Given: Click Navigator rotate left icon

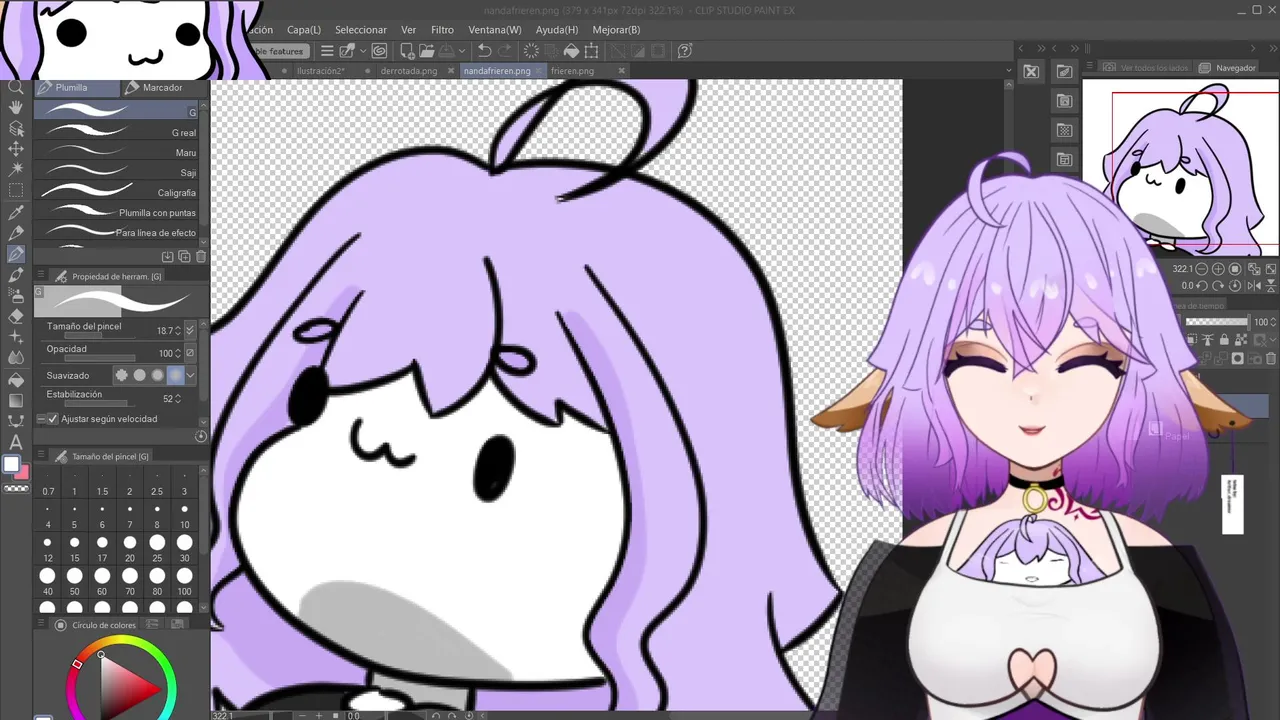Looking at the screenshot, I should [1203, 286].
